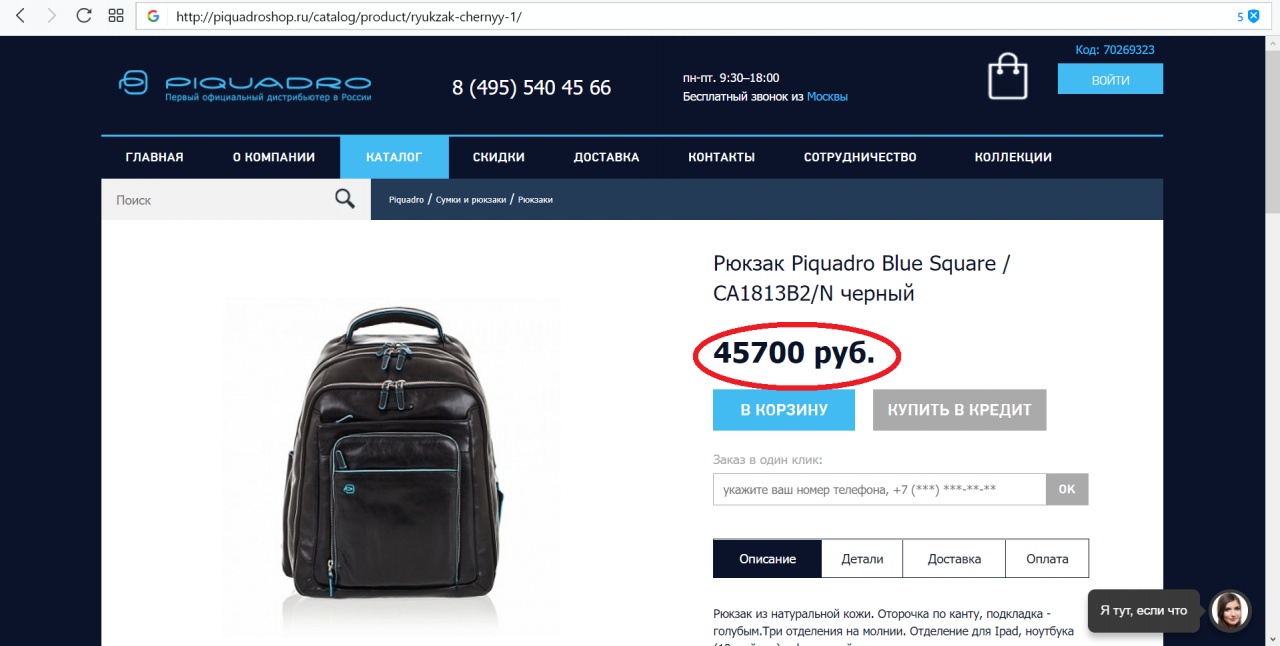Open the chat assistant avatar
Image resolution: width=1280 pixels, height=646 pixels.
pyautogui.click(x=1230, y=611)
